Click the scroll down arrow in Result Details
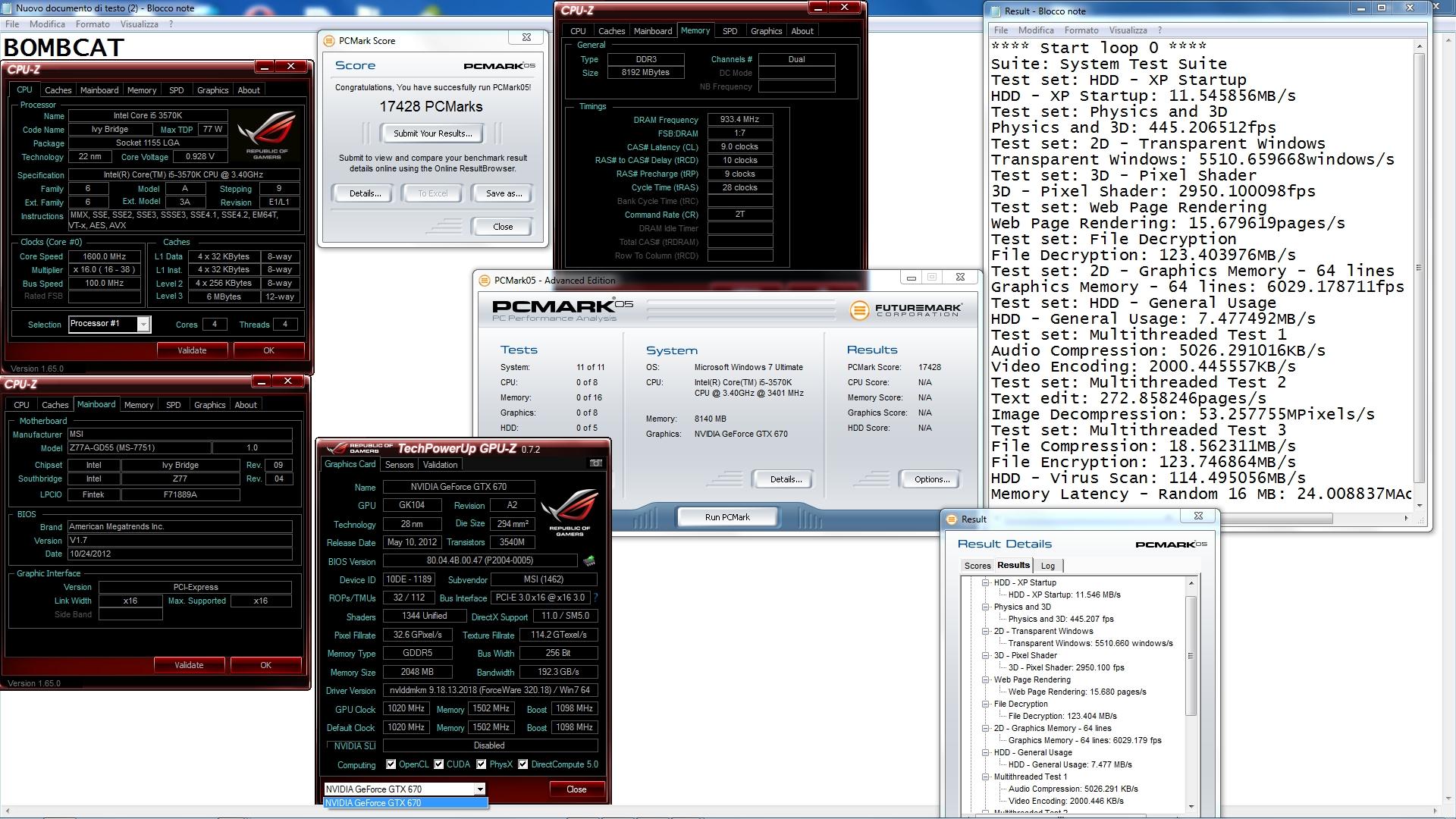 (x=1191, y=806)
